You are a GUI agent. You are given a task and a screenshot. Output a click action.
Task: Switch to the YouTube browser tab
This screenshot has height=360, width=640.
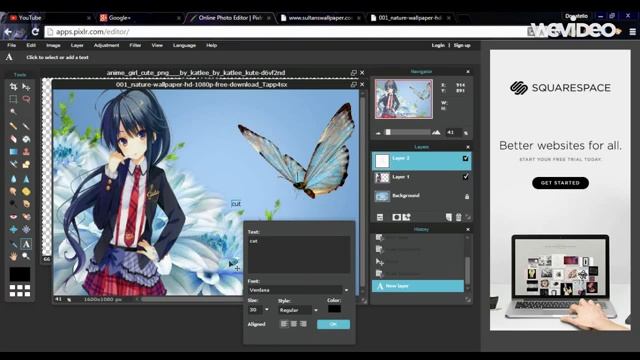(49, 18)
